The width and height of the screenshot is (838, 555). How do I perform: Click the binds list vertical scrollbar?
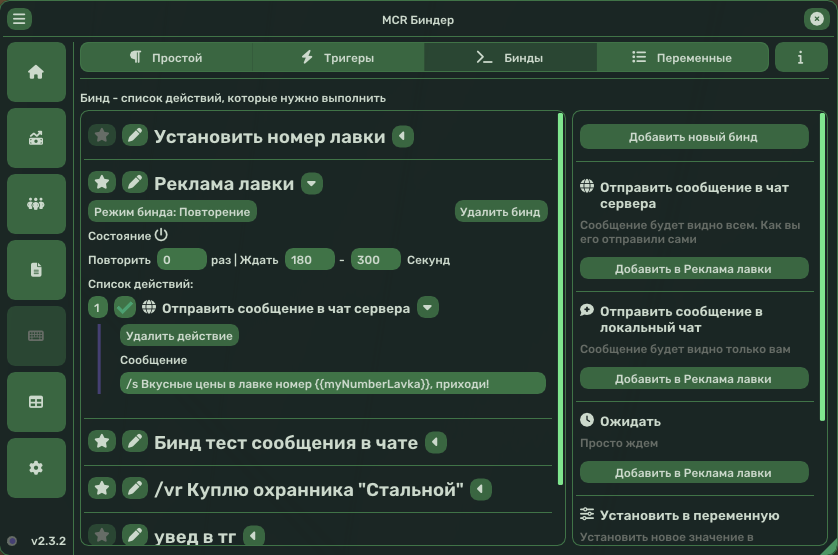coord(560,299)
